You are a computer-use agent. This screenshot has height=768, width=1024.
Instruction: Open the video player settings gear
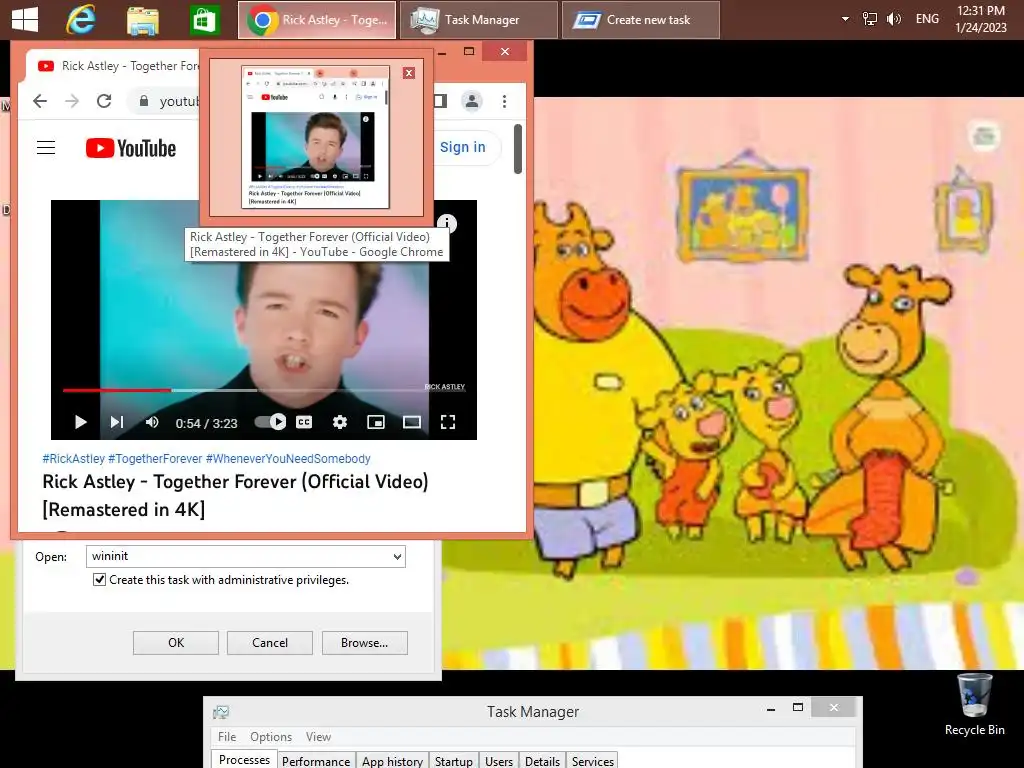(340, 422)
